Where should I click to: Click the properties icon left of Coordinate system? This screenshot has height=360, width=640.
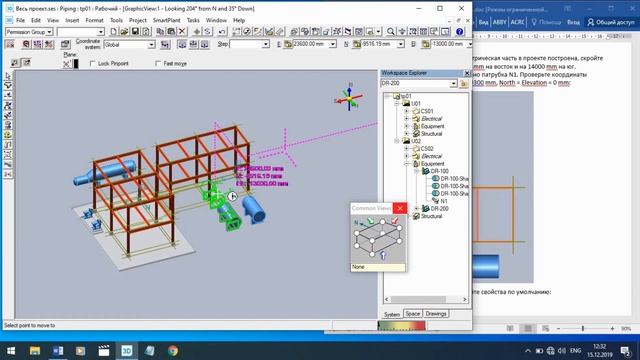point(65,44)
